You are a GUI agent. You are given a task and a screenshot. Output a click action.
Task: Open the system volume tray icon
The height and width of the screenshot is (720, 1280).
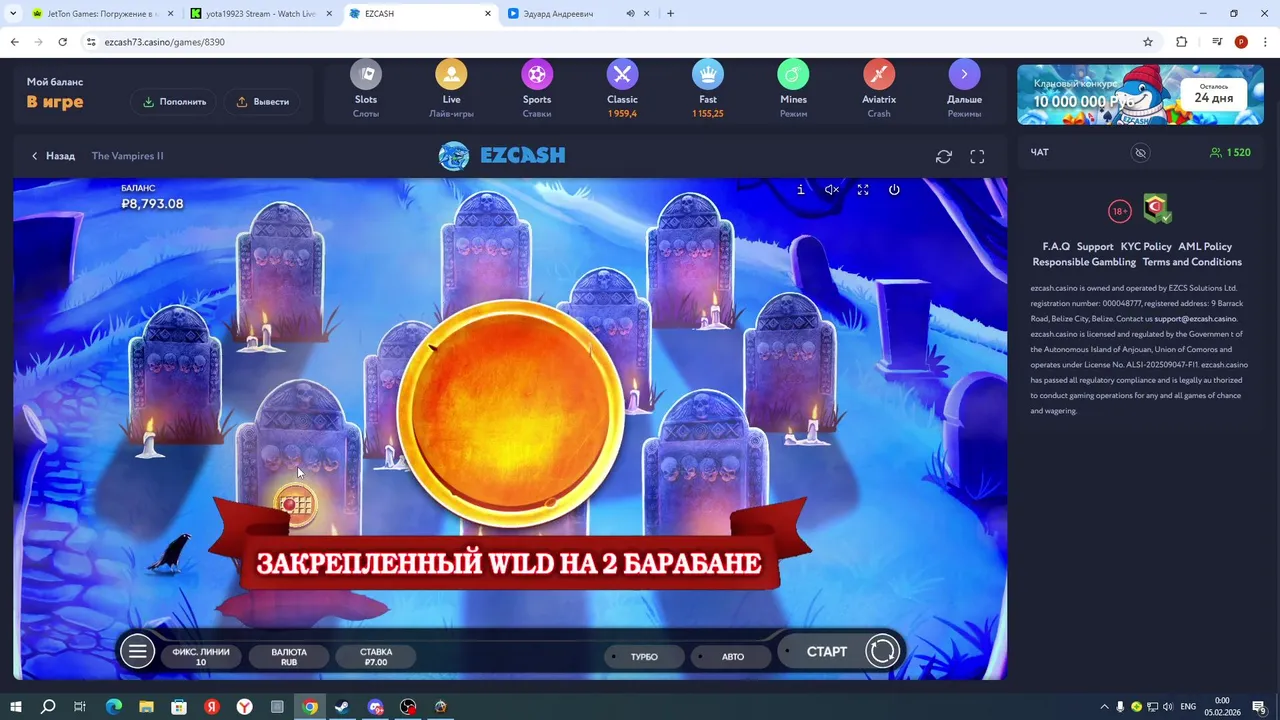[x=1168, y=707]
